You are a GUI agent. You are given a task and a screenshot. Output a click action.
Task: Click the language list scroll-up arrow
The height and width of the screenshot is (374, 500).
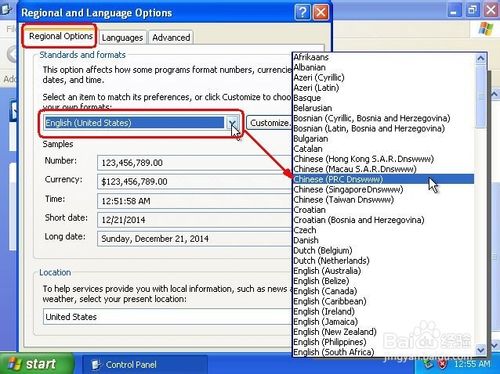tap(480, 59)
